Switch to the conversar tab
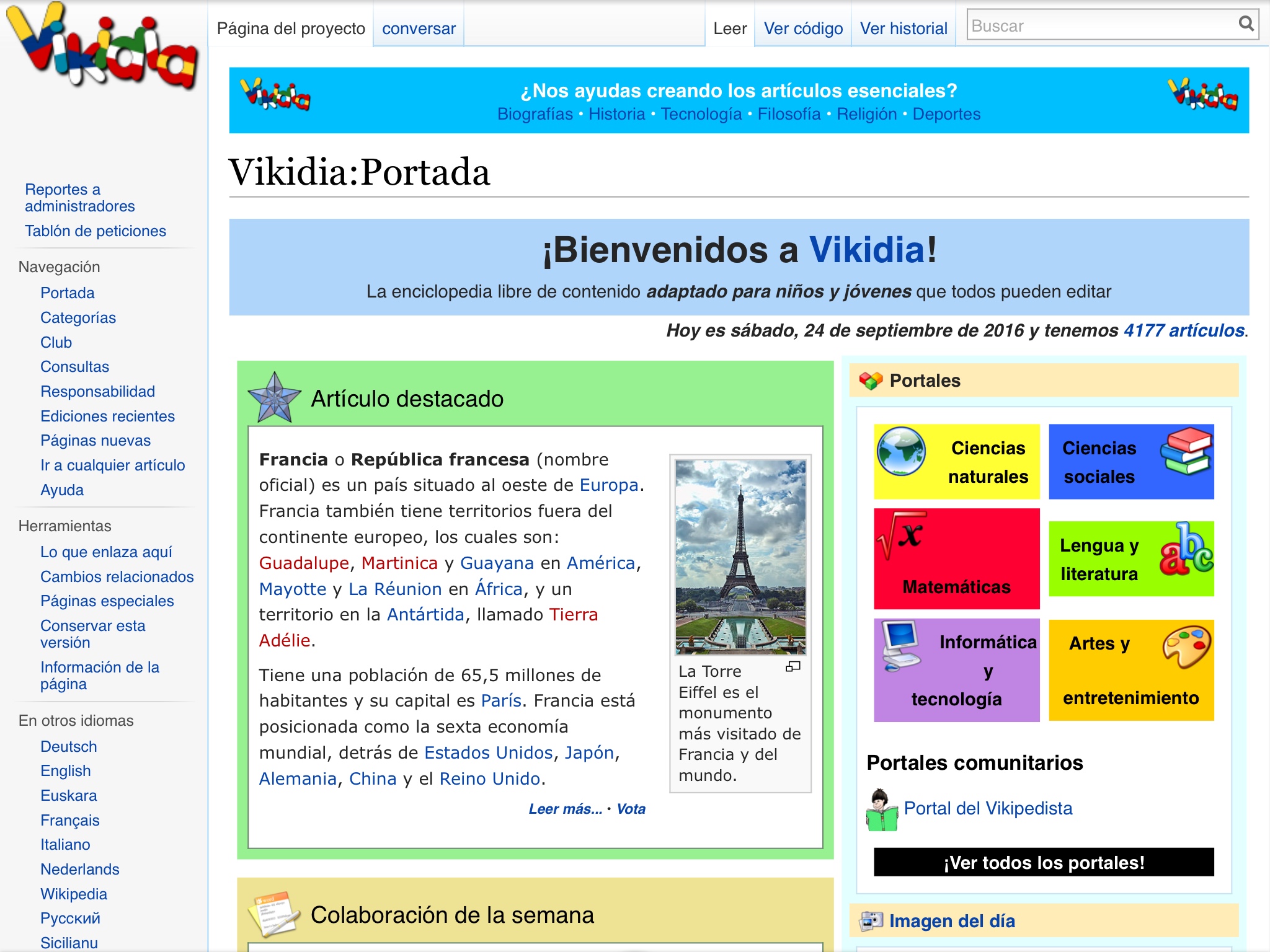This screenshot has width=1270, height=952. [x=419, y=29]
